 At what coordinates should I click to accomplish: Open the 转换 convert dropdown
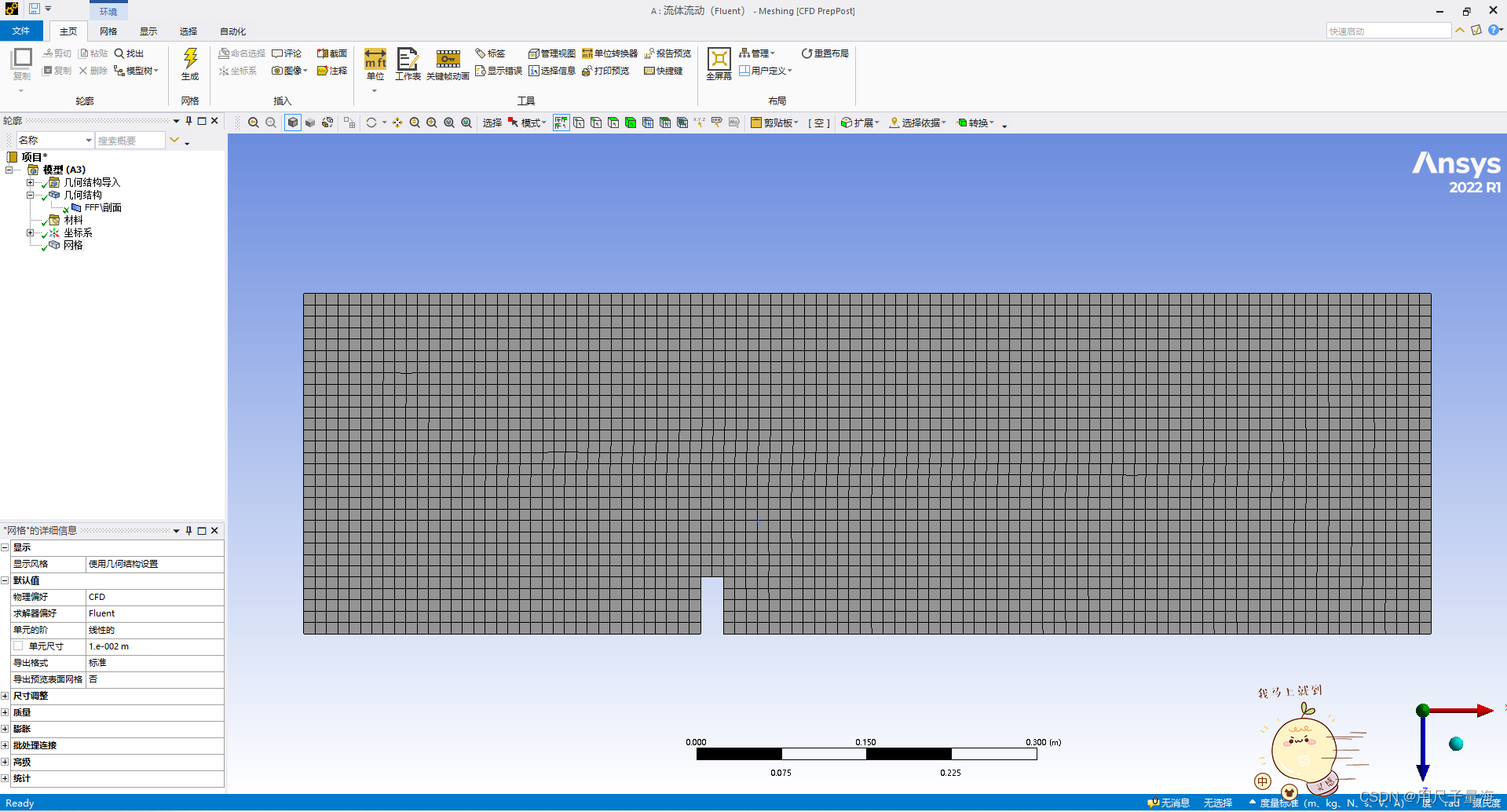pos(976,123)
